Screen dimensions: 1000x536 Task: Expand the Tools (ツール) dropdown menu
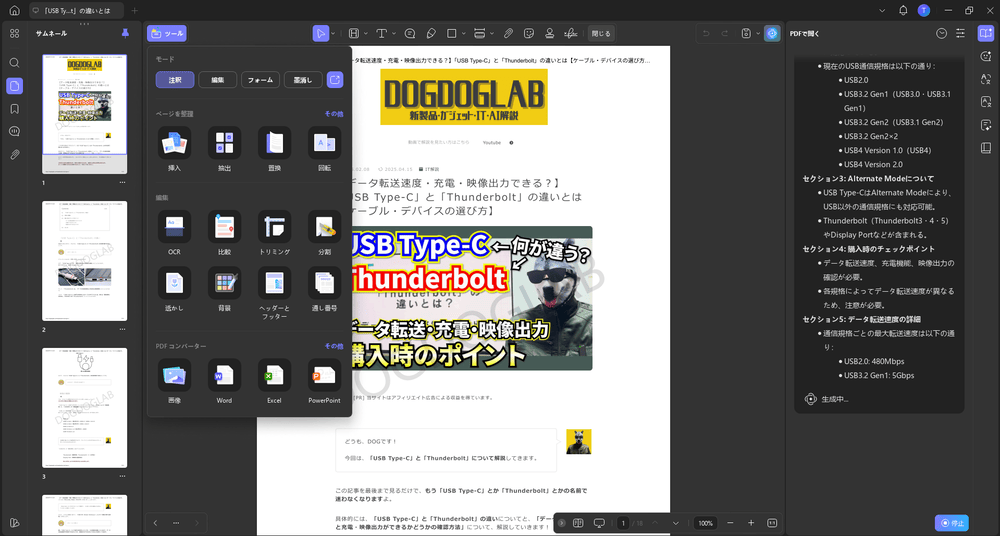pyautogui.click(x=167, y=33)
